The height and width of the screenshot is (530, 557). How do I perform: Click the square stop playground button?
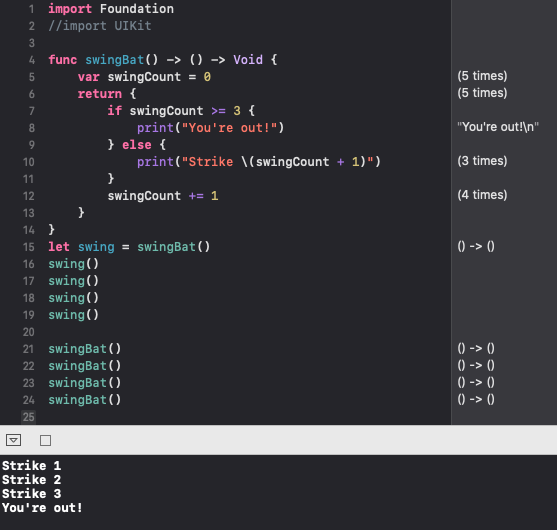click(x=45, y=440)
